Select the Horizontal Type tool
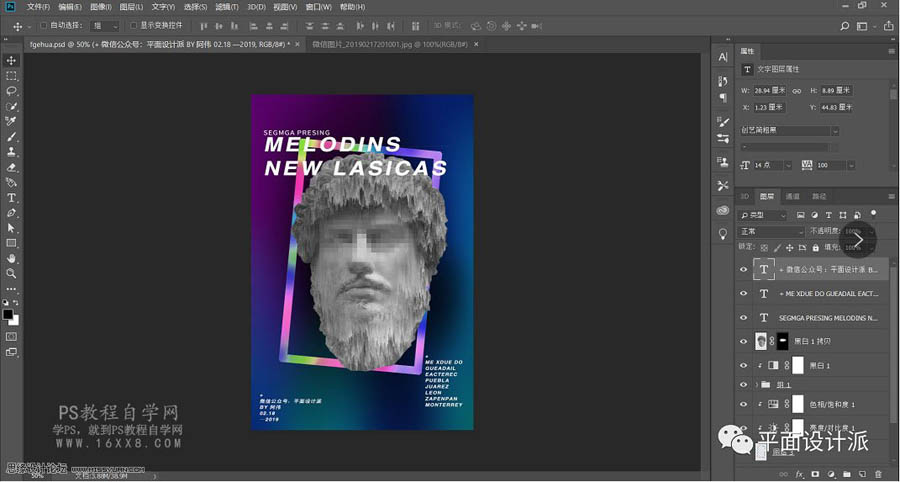 coord(11,198)
